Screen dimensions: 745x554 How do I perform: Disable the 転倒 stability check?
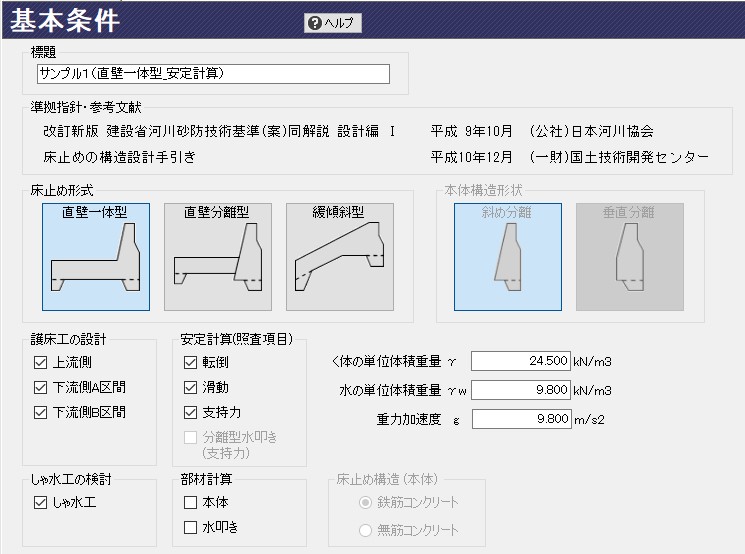click(x=190, y=362)
